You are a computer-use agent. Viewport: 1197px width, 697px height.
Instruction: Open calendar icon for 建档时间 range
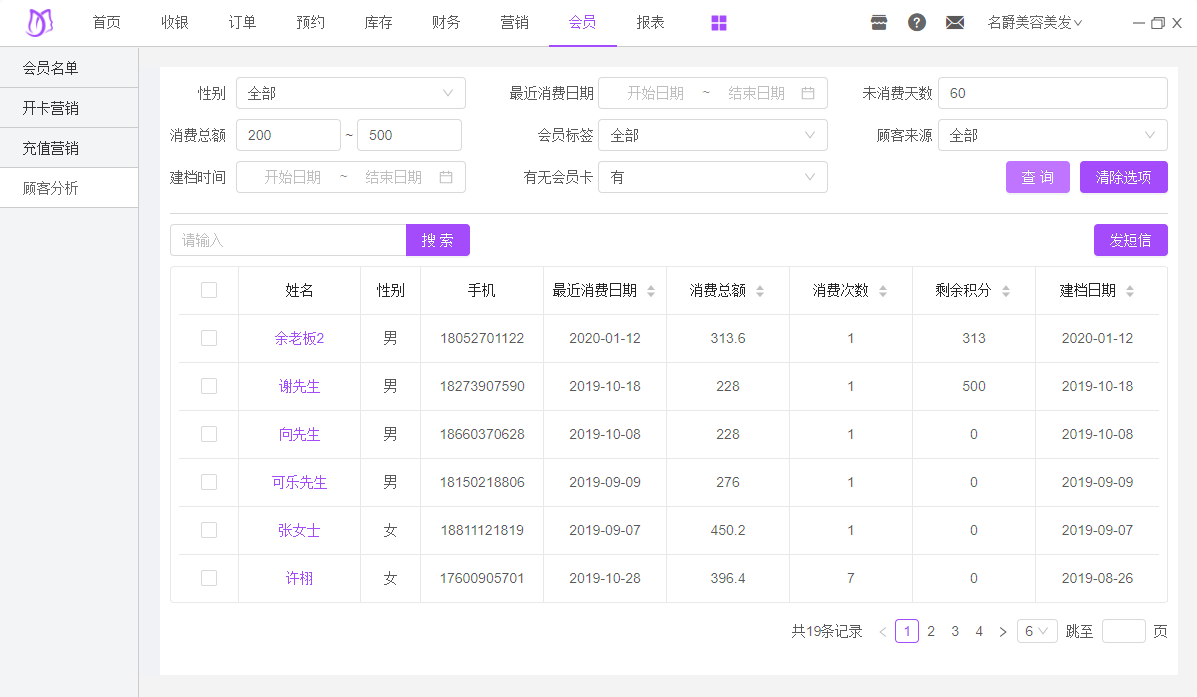click(446, 177)
